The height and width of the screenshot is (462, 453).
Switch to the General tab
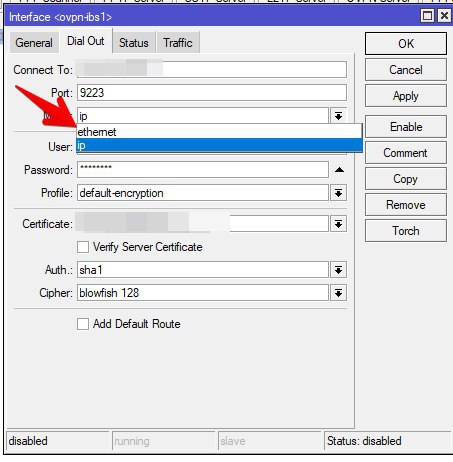34,43
